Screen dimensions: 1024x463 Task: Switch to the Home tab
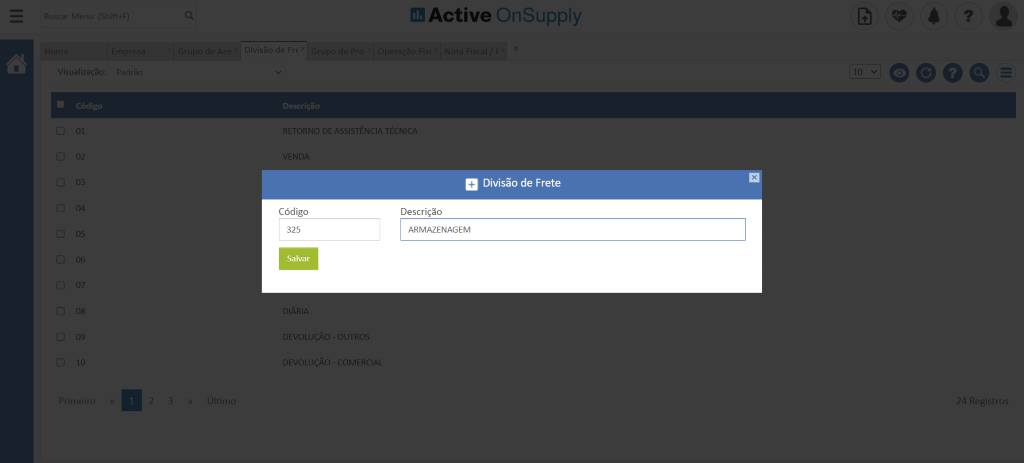coord(73,51)
